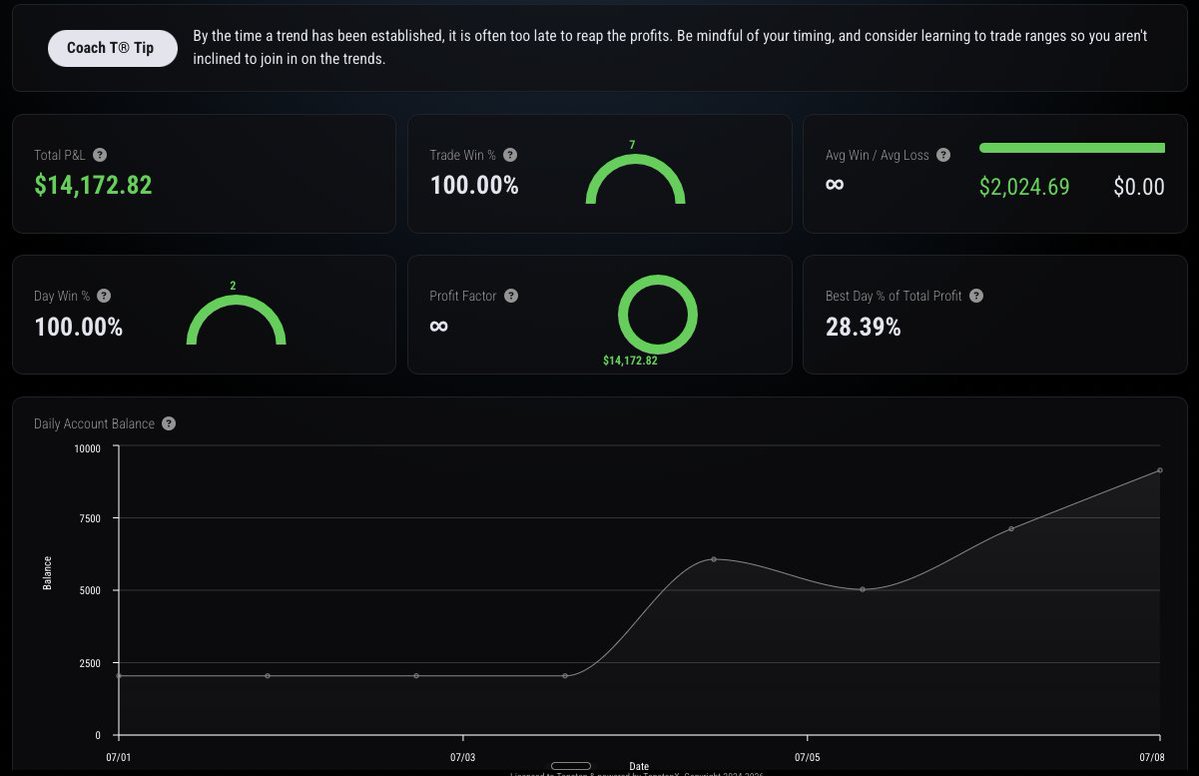Open help icon next to Trade Win %

click(x=510, y=155)
